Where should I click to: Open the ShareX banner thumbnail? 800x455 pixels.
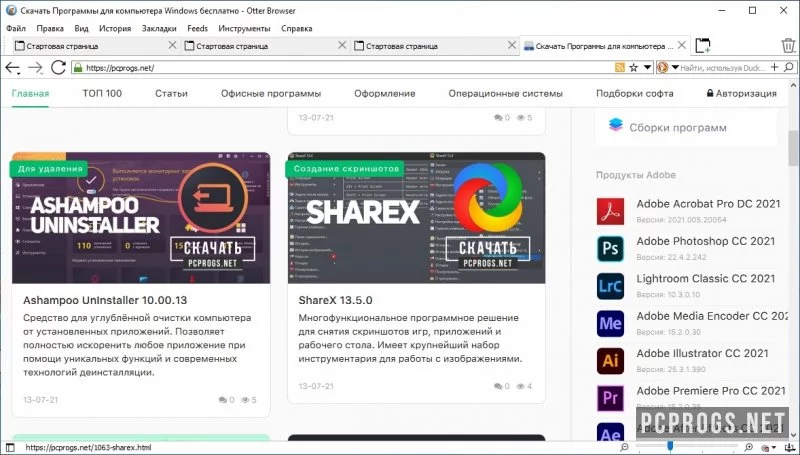tap(416, 218)
